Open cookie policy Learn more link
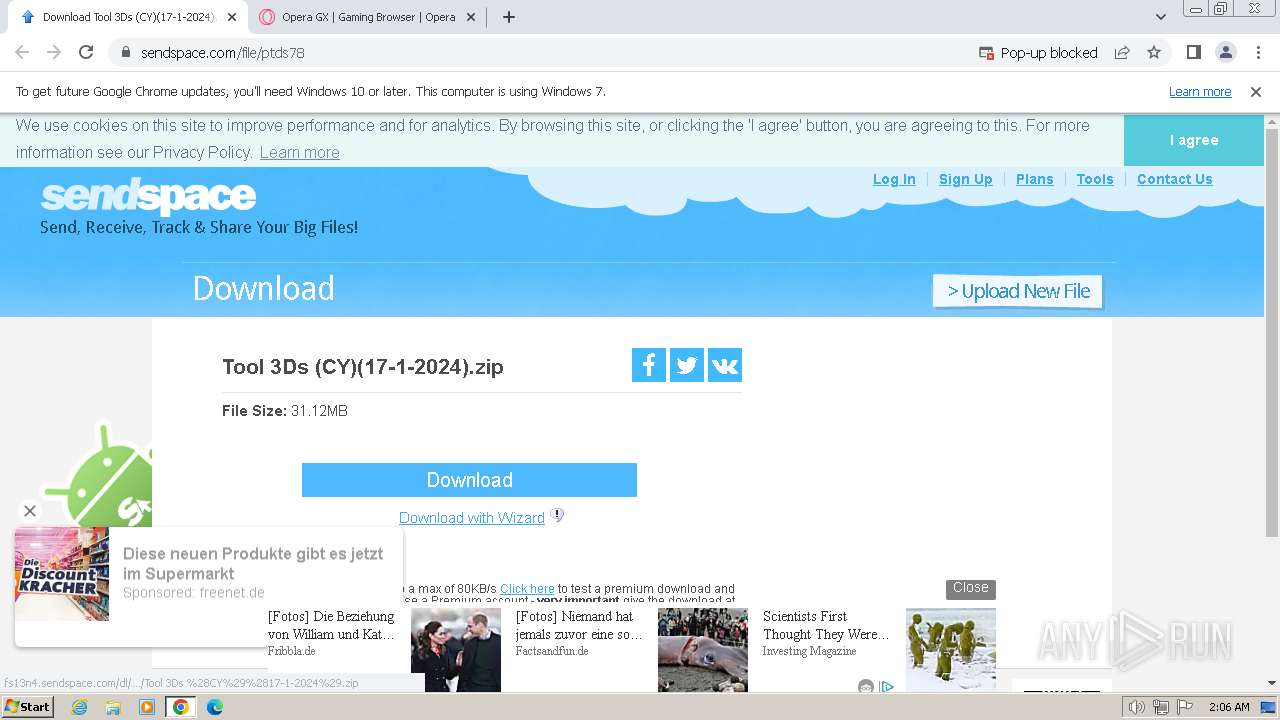This screenshot has width=1280, height=720. tap(299, 152)
